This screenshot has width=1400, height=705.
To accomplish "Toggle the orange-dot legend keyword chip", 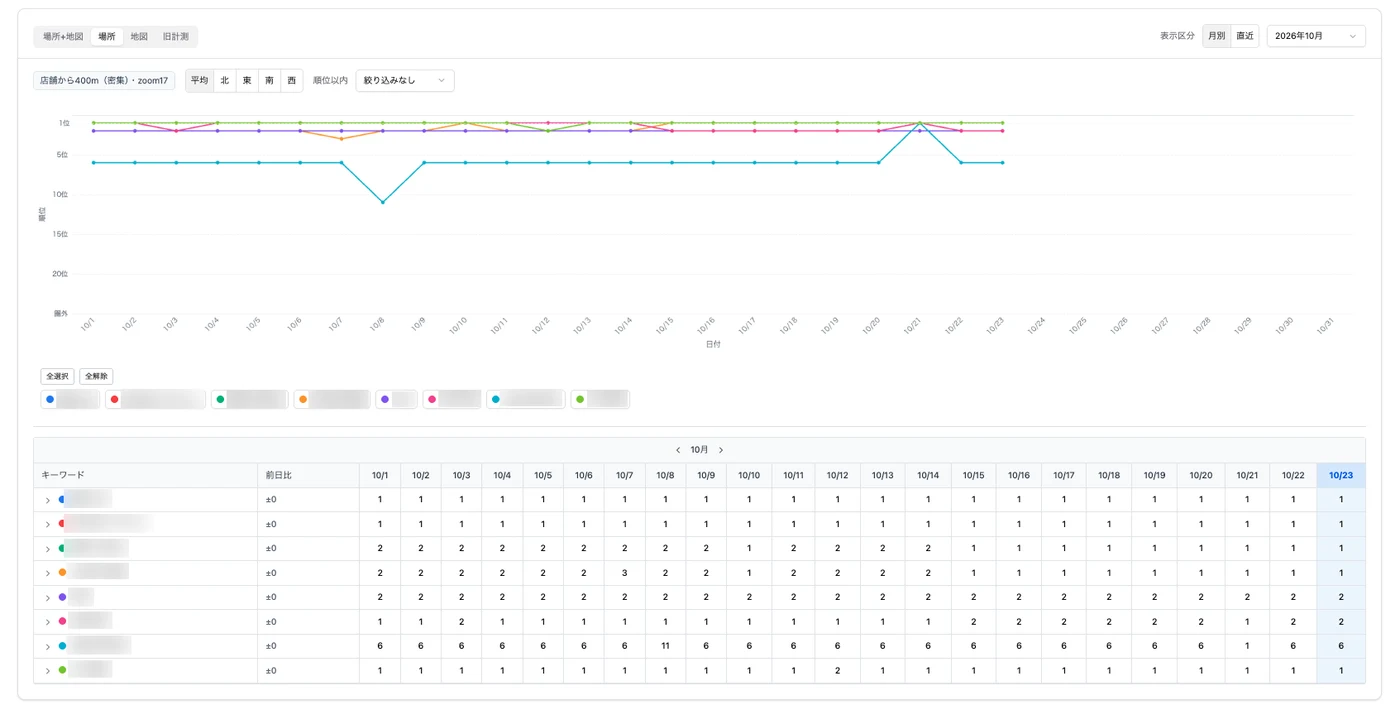I will click(x=332, y=399).
